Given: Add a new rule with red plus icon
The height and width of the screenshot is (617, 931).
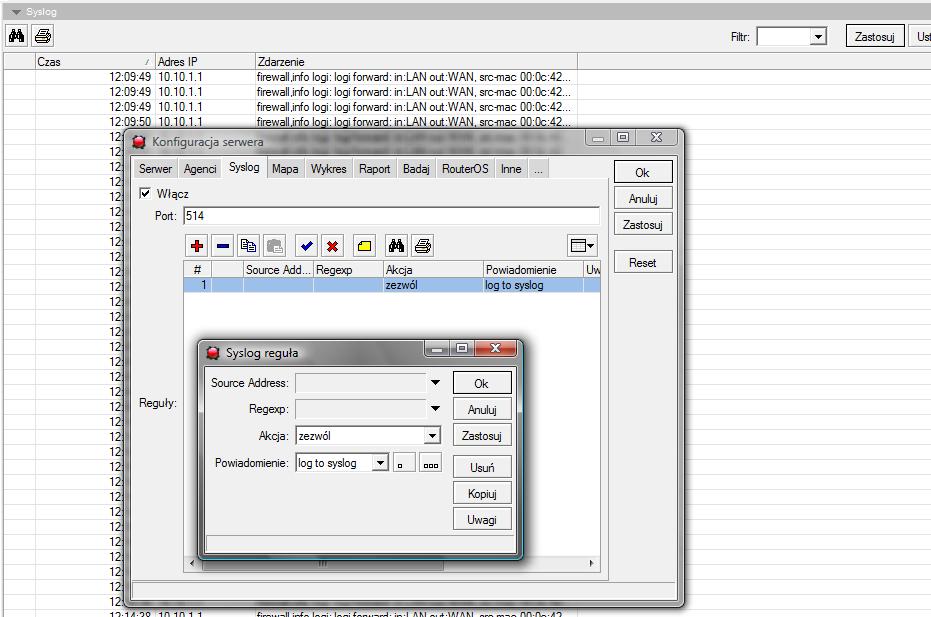Looking at the screenshot, I should click(197, 245).
